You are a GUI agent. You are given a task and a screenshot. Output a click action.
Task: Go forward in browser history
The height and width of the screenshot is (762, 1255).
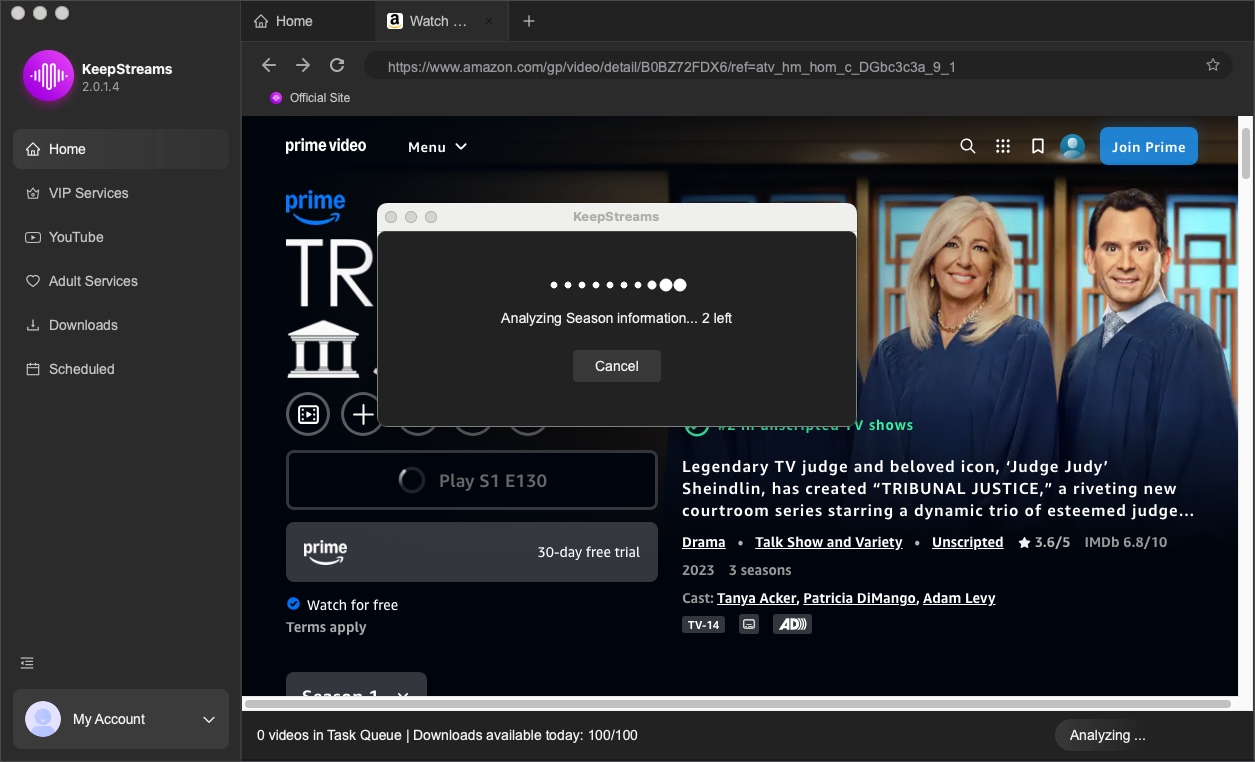(x=303, y=65)
